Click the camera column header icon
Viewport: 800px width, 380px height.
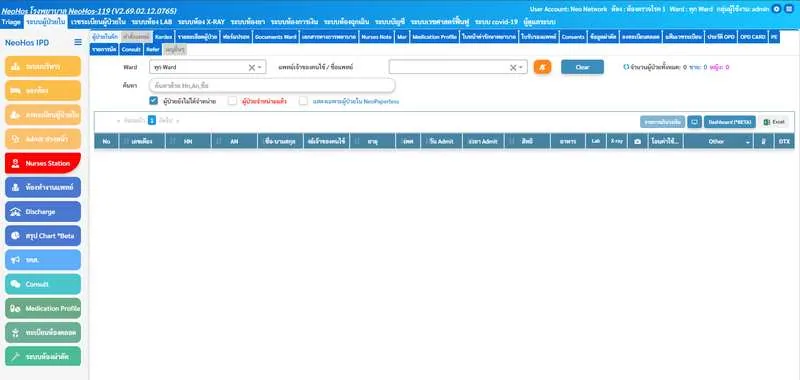tap(637, 141)
